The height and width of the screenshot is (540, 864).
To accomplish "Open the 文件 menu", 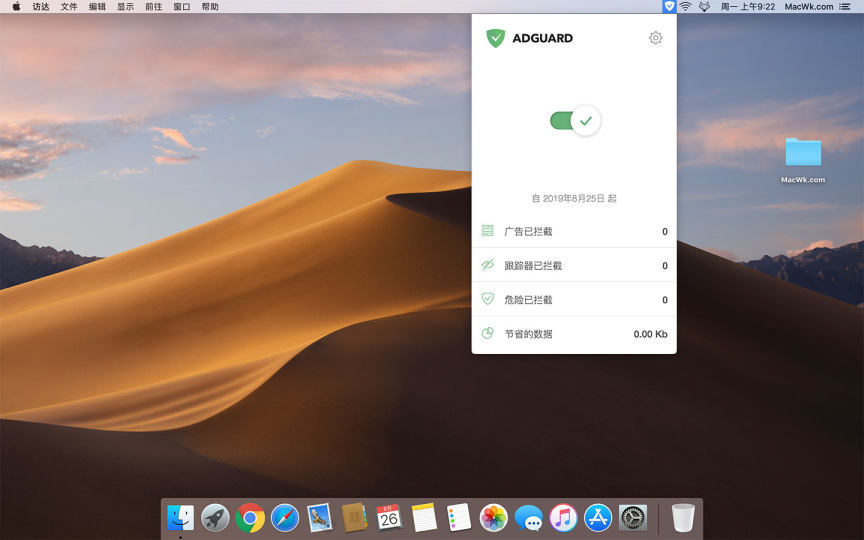I will (x=69, y=6).
